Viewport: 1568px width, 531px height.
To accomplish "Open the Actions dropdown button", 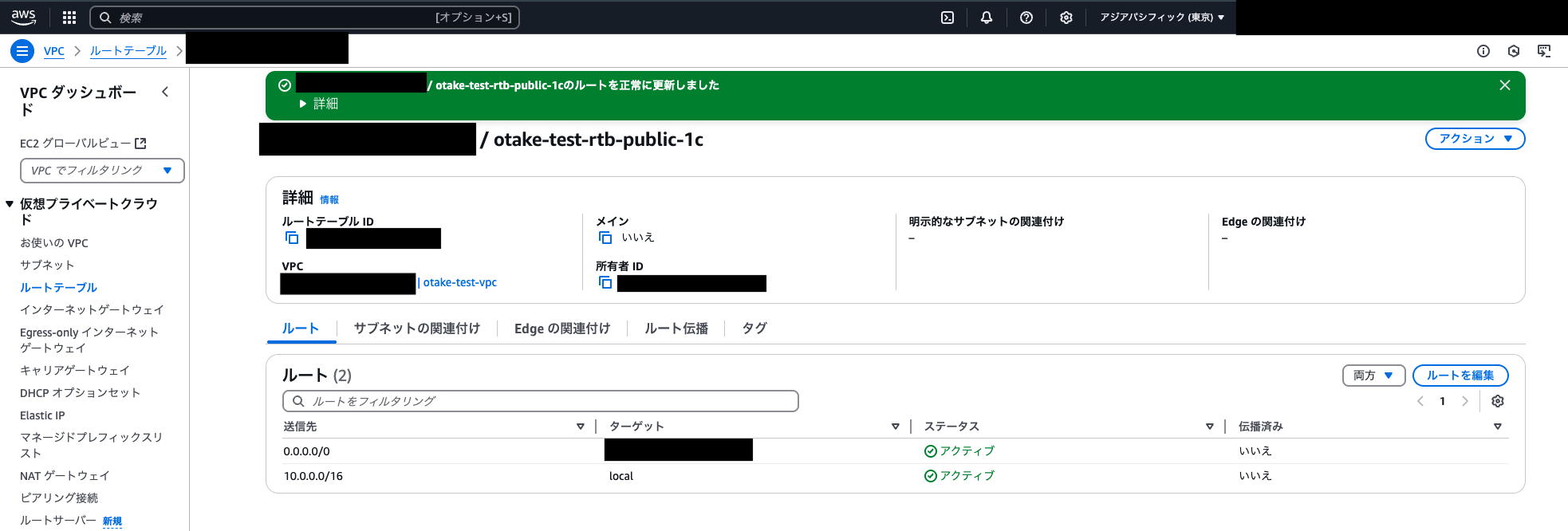I will (x=1475, y=139).
